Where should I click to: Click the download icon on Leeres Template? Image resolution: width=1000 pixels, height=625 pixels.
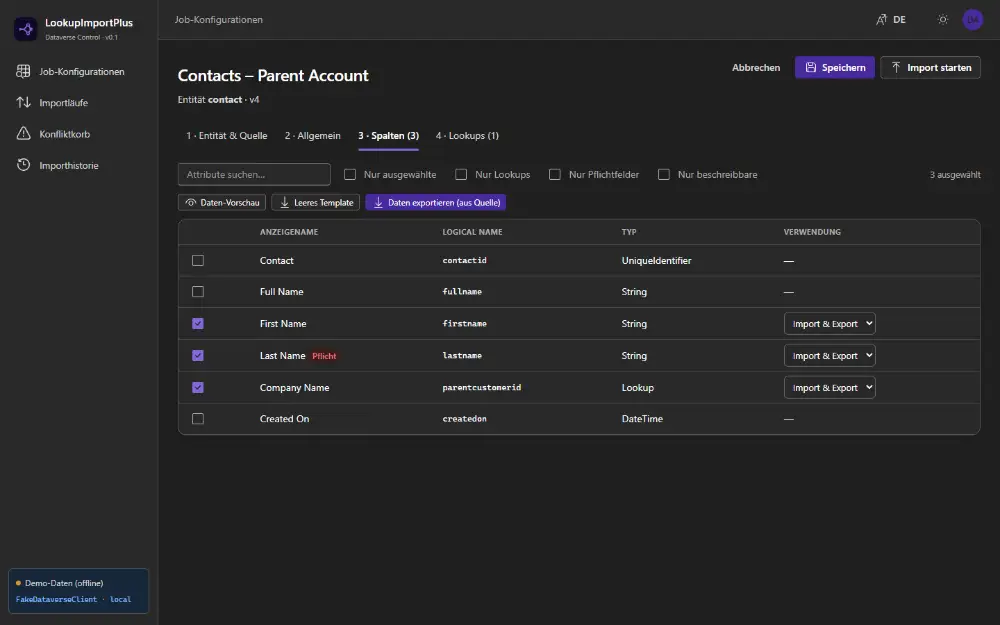tap(284, 202)
